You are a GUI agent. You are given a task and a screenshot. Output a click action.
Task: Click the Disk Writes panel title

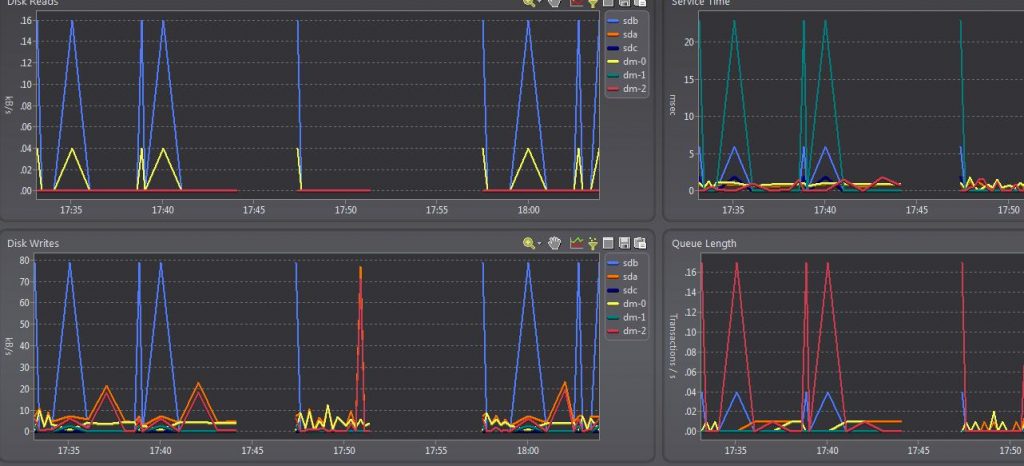tap(33, 243)
